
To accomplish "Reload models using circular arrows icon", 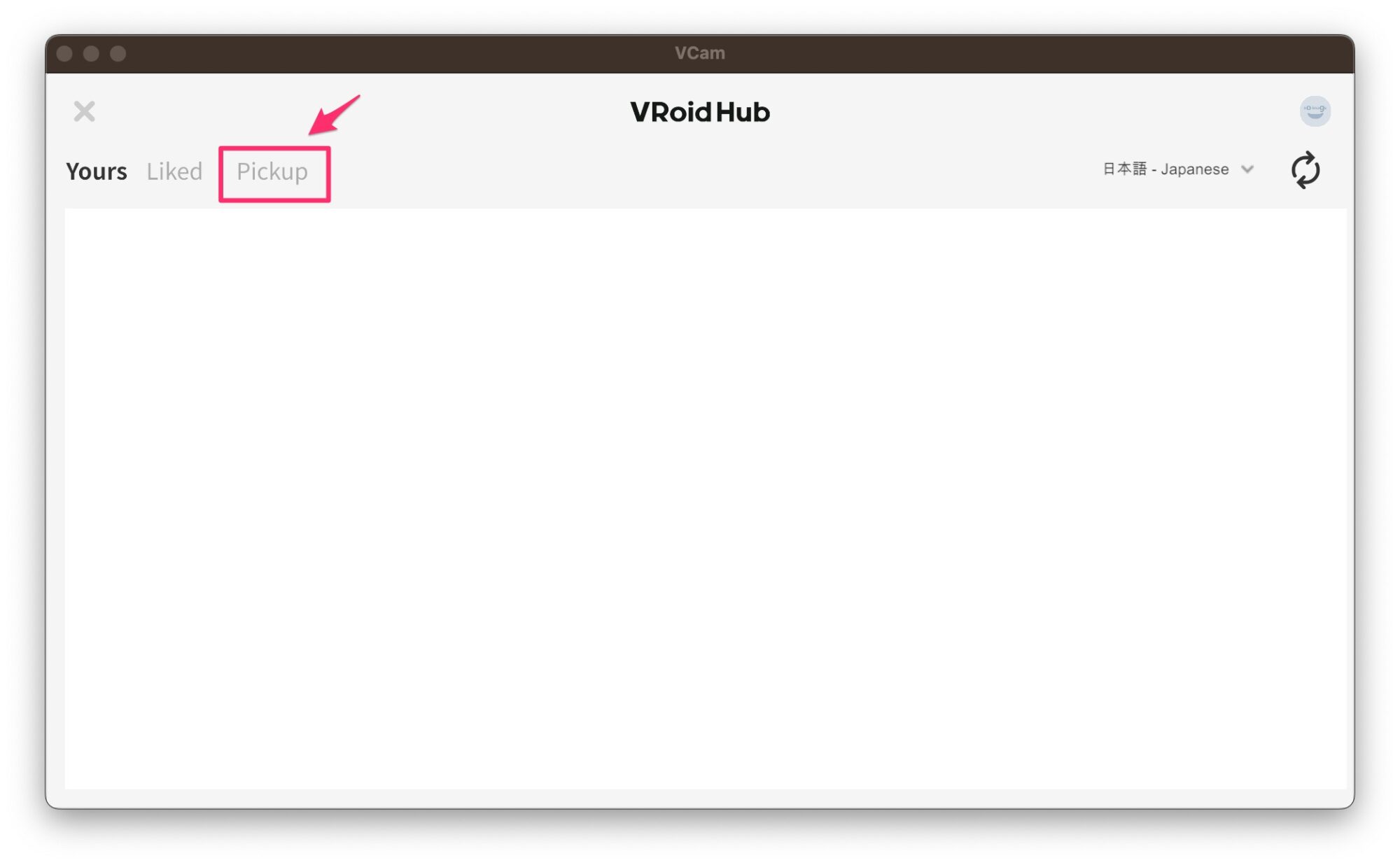I will [x=1305, y=170].
